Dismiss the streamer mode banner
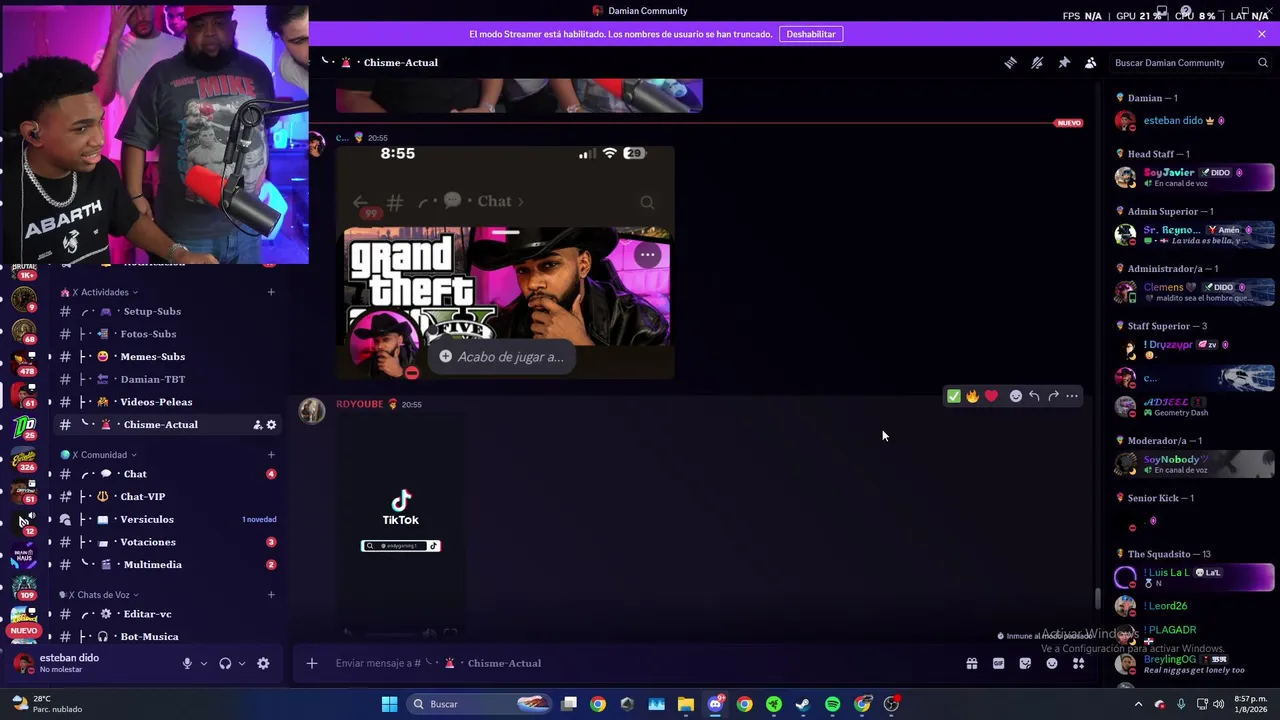Image resolution: width=1280 pixels, height=720 pixels. click(1262, 34)
